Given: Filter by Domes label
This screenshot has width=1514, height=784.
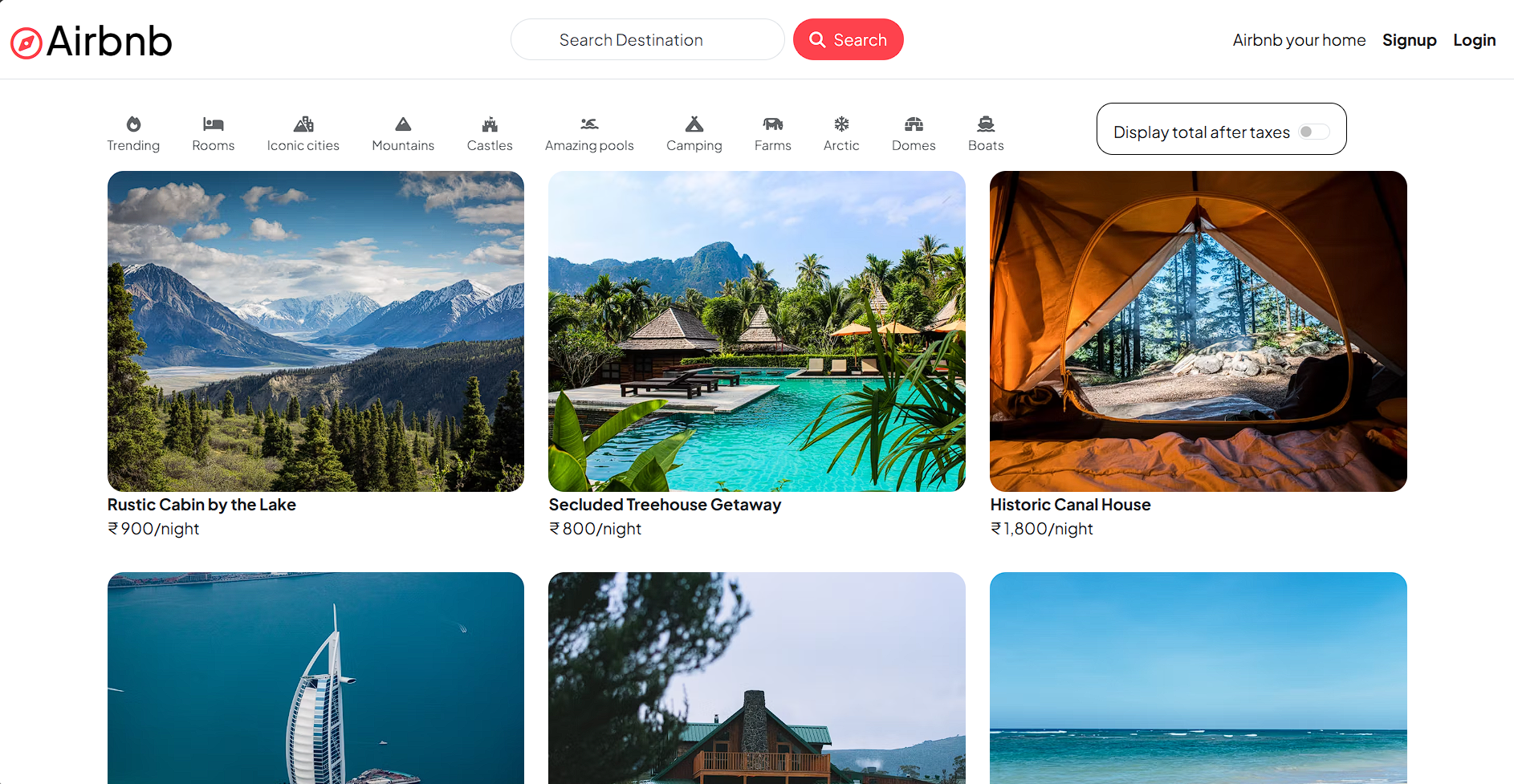Looking at the screenshot, I should pos(914,145).
